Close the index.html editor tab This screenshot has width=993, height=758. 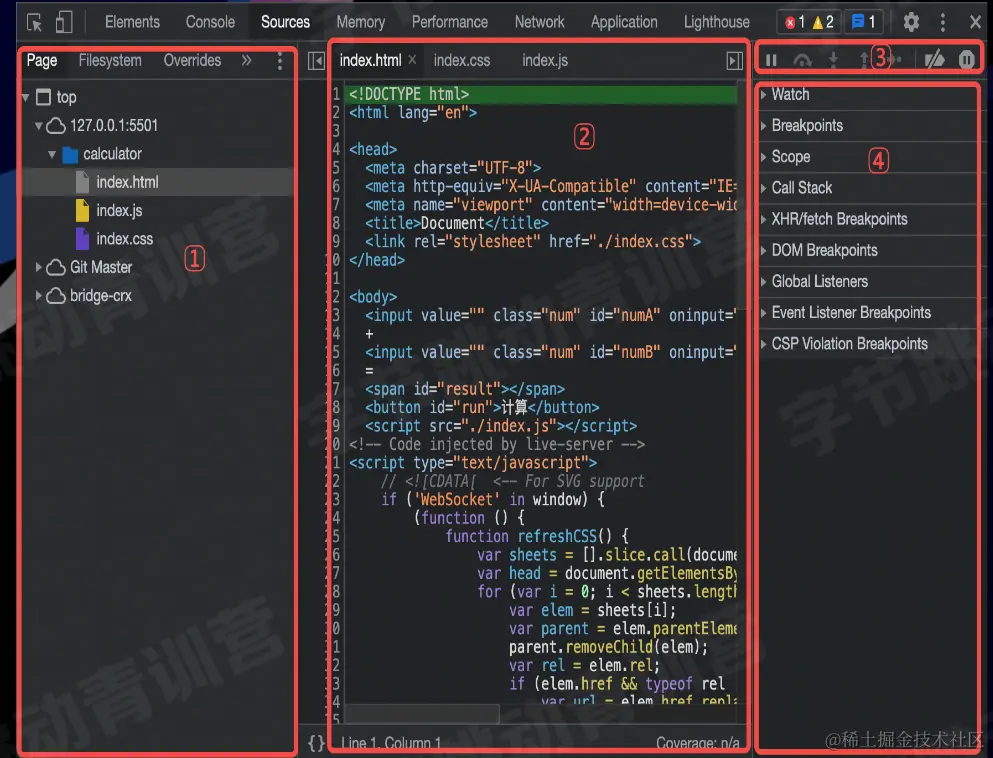[412, 60]
